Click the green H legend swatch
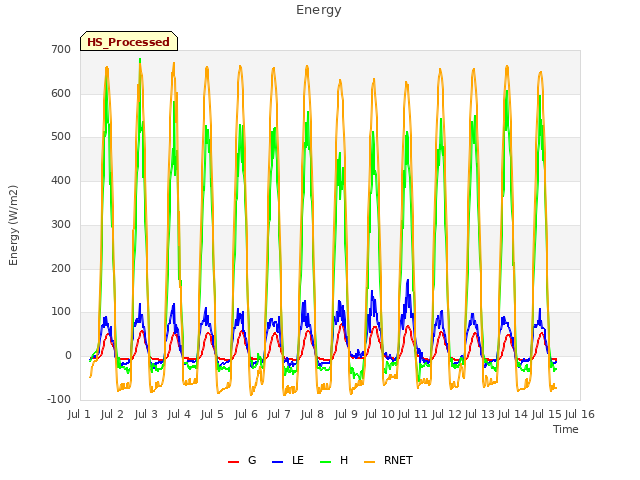 coord(326,461)
